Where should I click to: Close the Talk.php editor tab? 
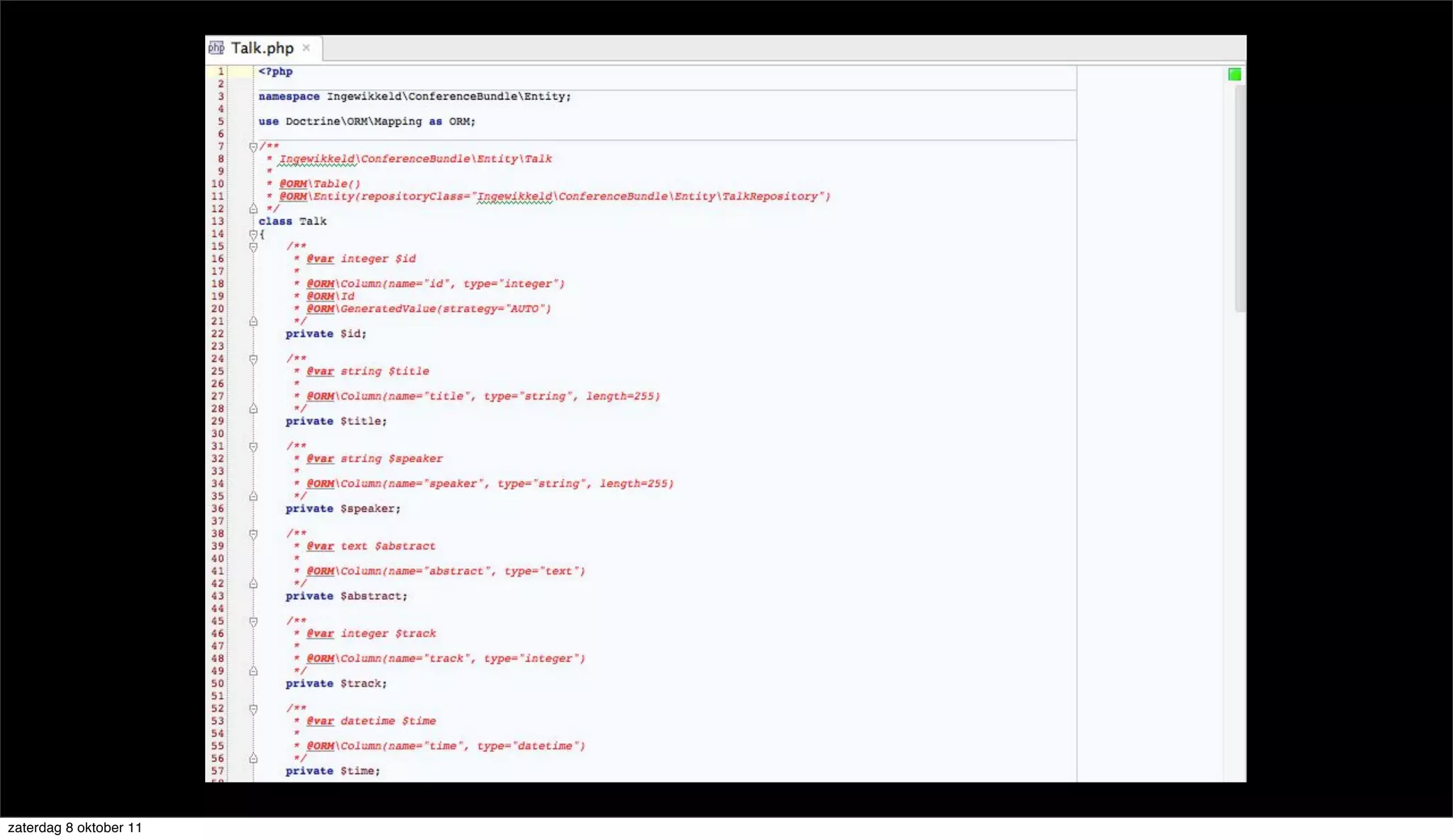tap(306, 48)
